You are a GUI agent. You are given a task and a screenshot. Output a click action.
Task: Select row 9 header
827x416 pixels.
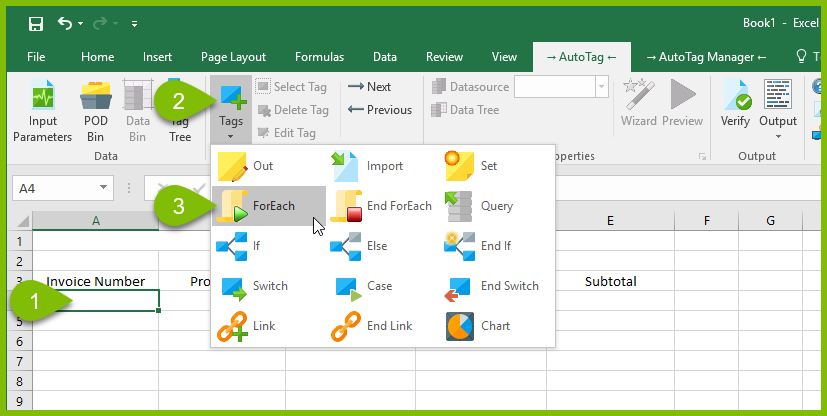pos(20,402)
